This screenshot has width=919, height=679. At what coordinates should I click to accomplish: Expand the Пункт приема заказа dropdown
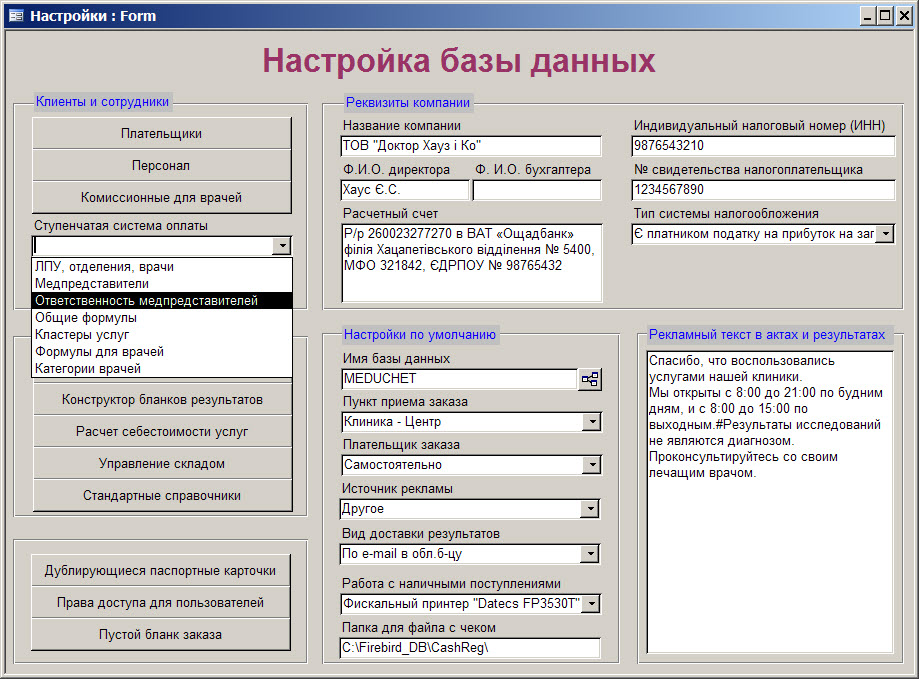coord(592,422)
